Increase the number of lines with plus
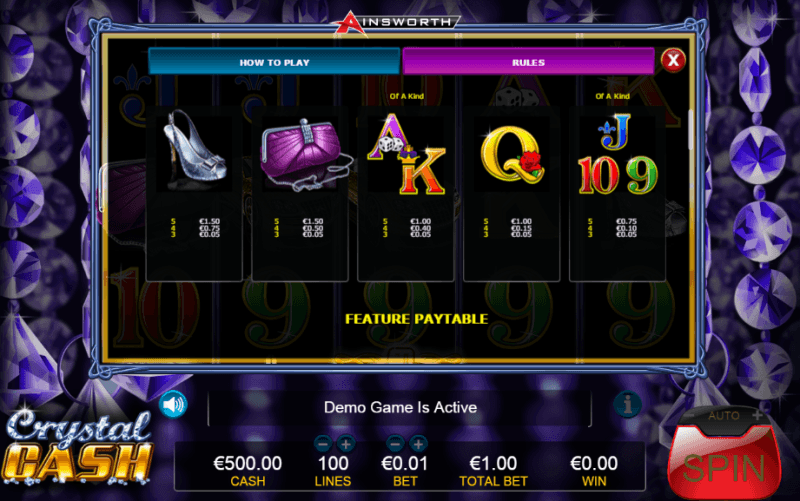 pyautogui.click(x=346, y=444)
